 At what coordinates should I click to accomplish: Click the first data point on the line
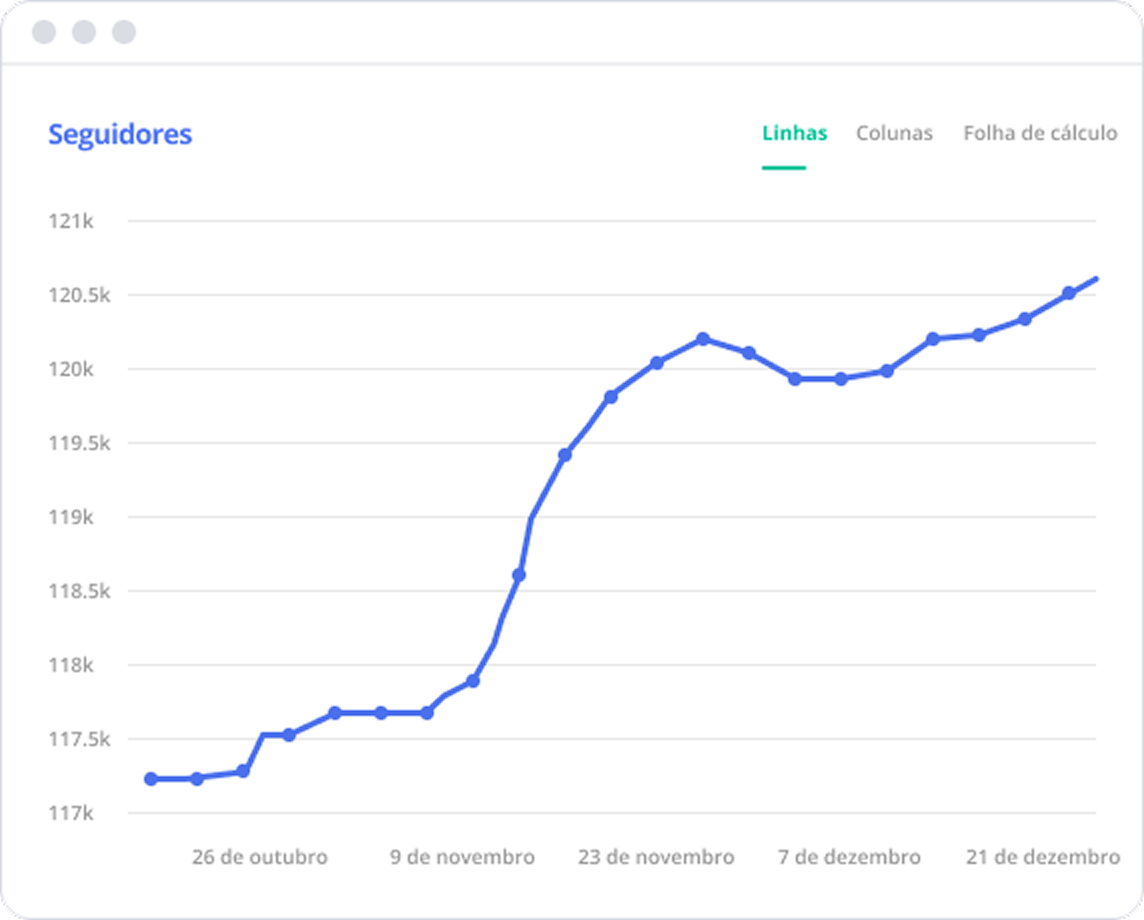coord(150,777)
